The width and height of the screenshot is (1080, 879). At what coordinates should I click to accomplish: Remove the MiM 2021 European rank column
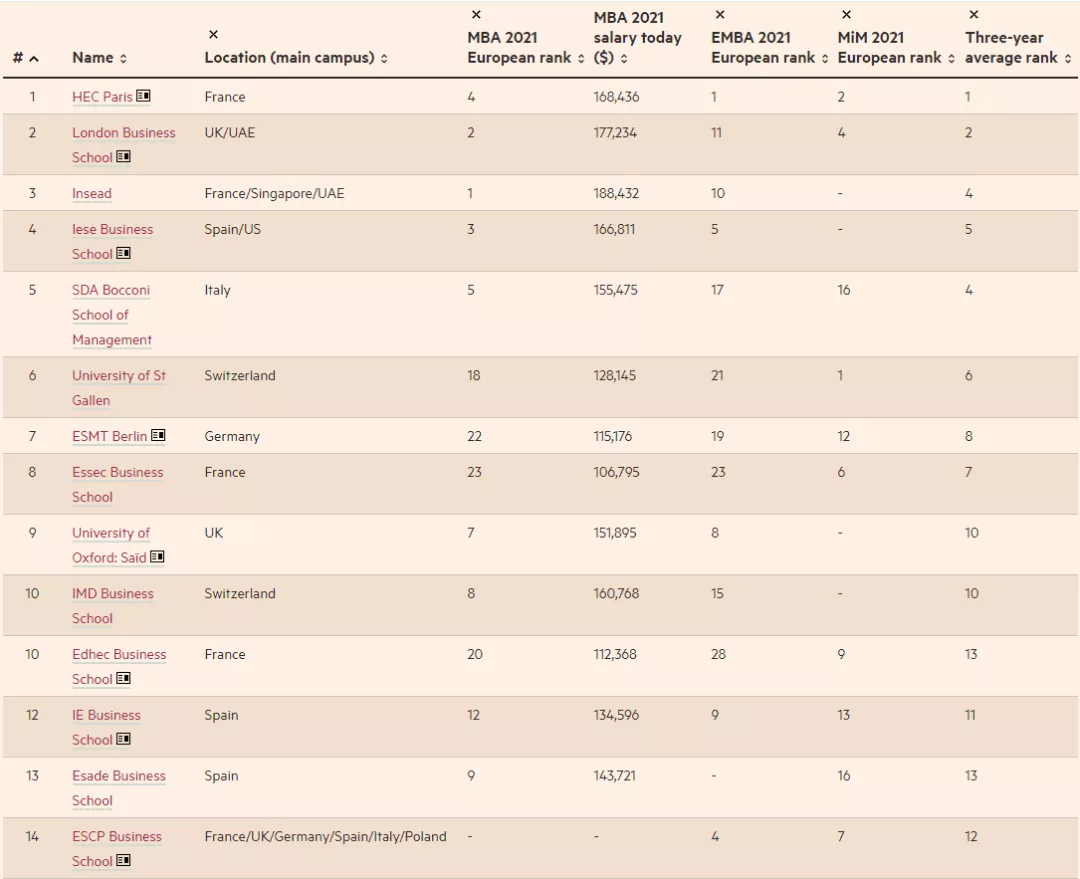tap(847, 15)
